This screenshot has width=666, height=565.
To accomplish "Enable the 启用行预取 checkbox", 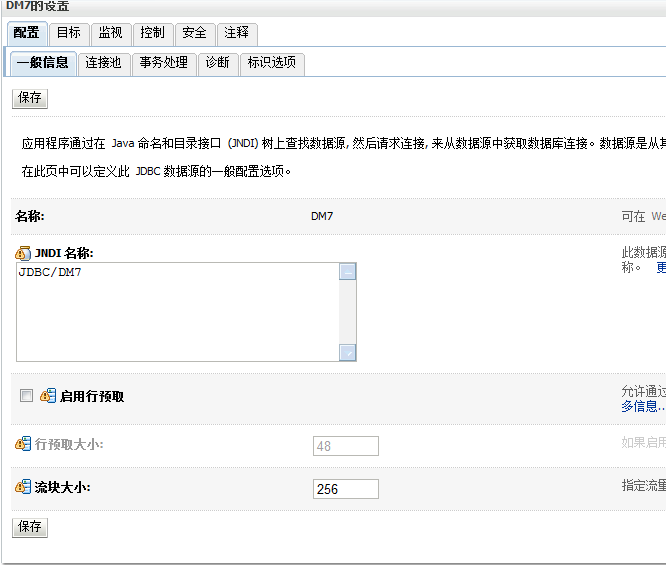I will pos(27,396).
